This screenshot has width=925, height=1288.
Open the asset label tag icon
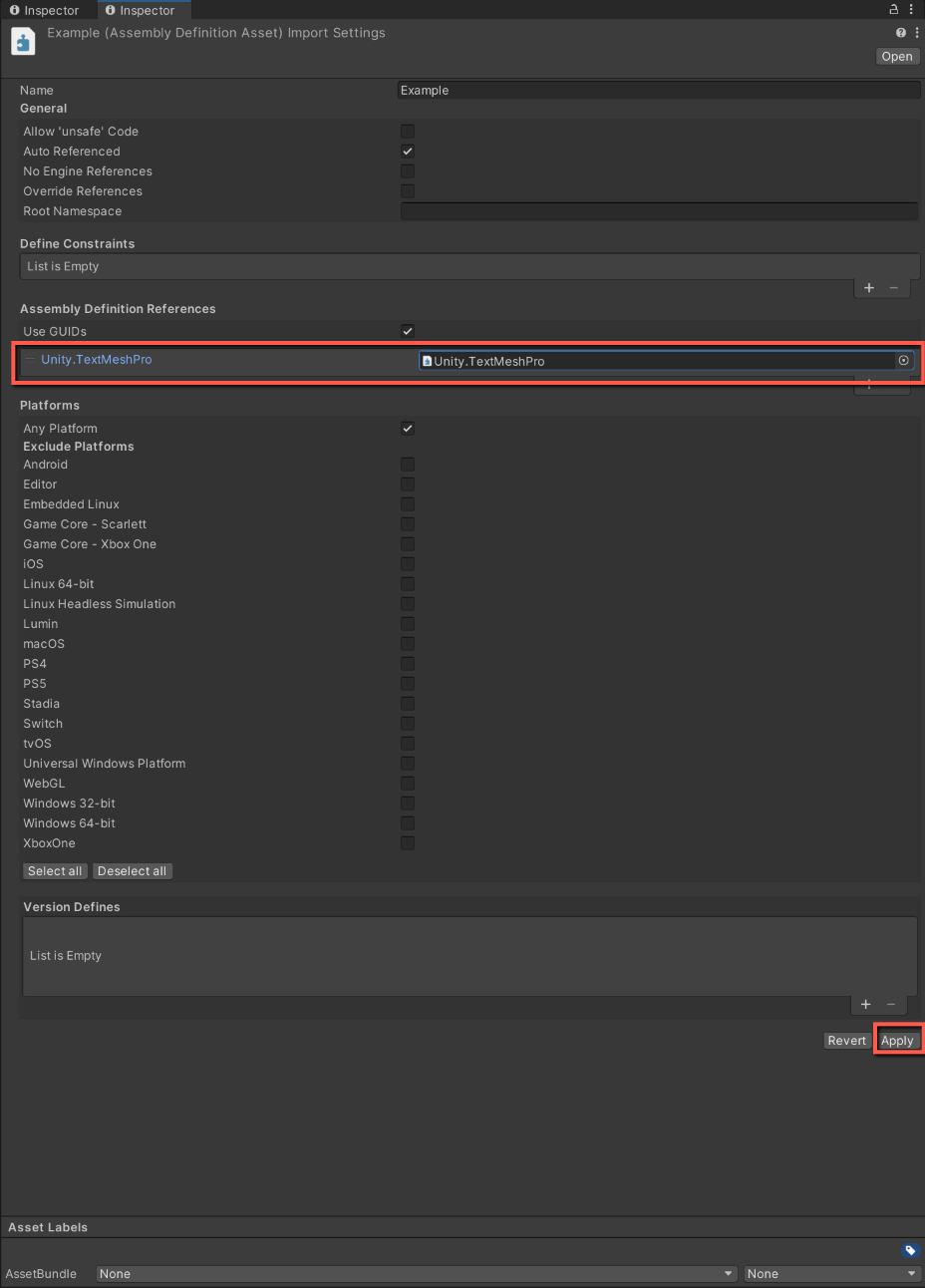point(909,1250)
